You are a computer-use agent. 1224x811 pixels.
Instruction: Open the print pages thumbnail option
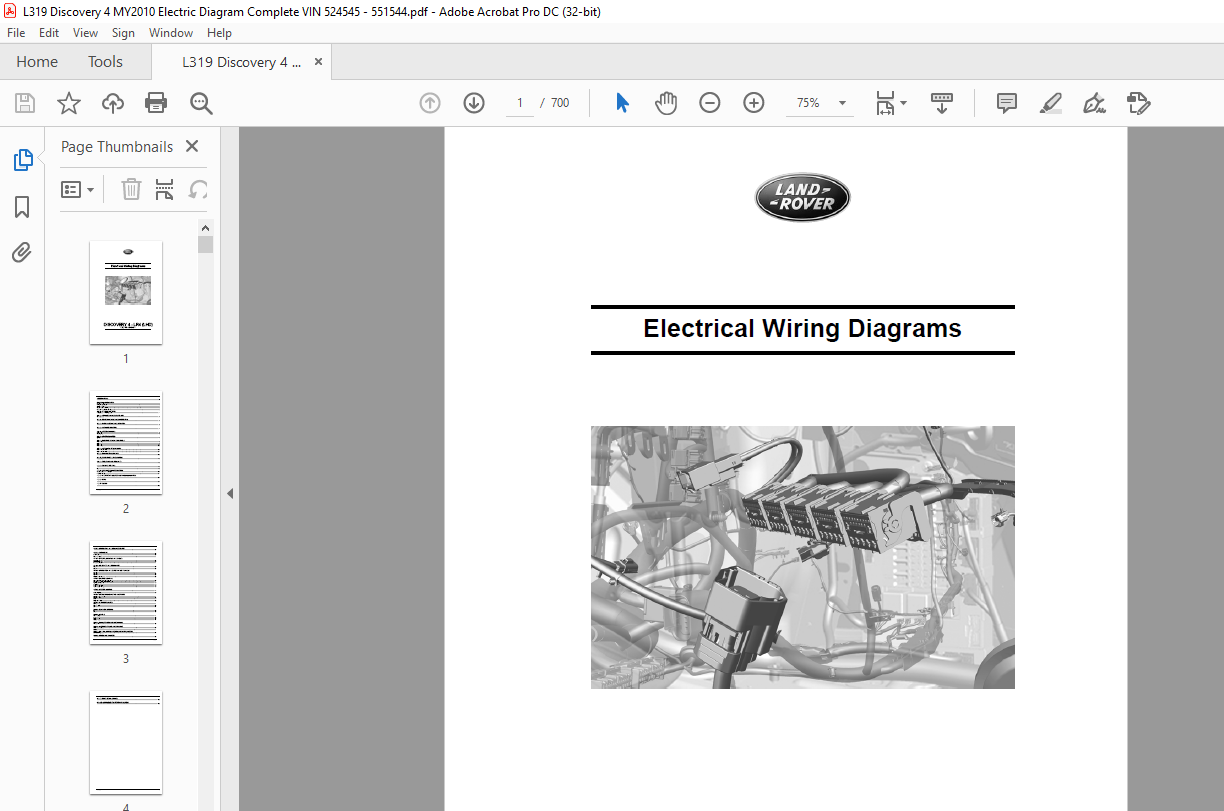click(x=165, y=189)
